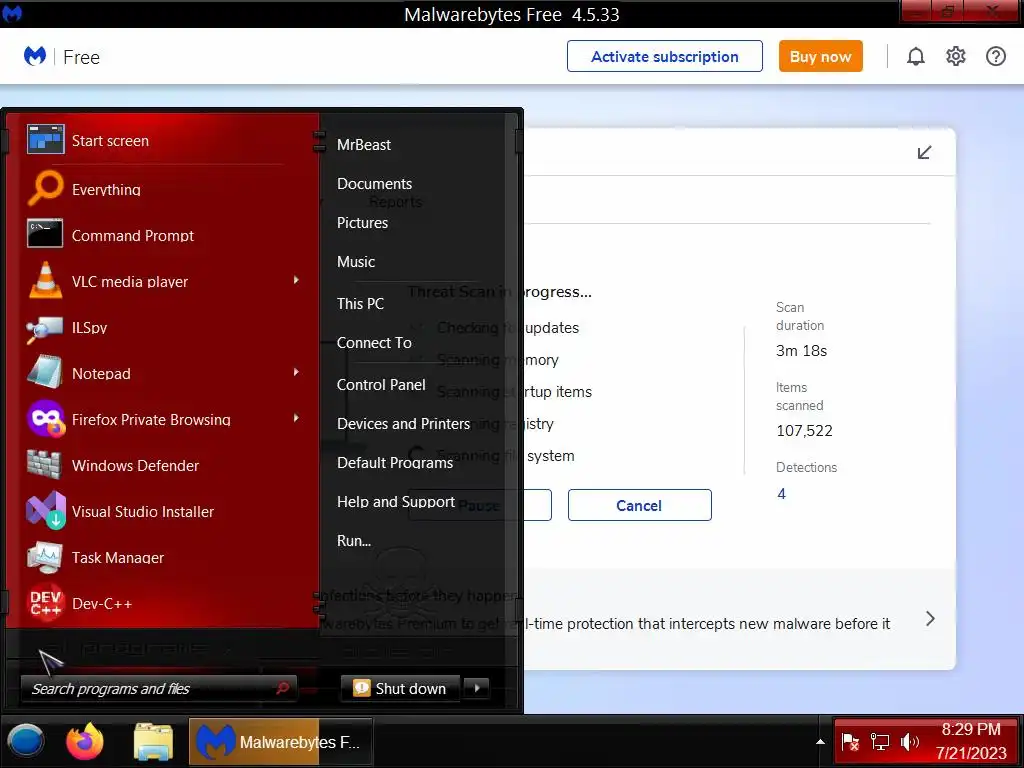This screenshot has height=768, width=1024.
Task: Open Firefox from the taskbar
Action: (85, 742)
